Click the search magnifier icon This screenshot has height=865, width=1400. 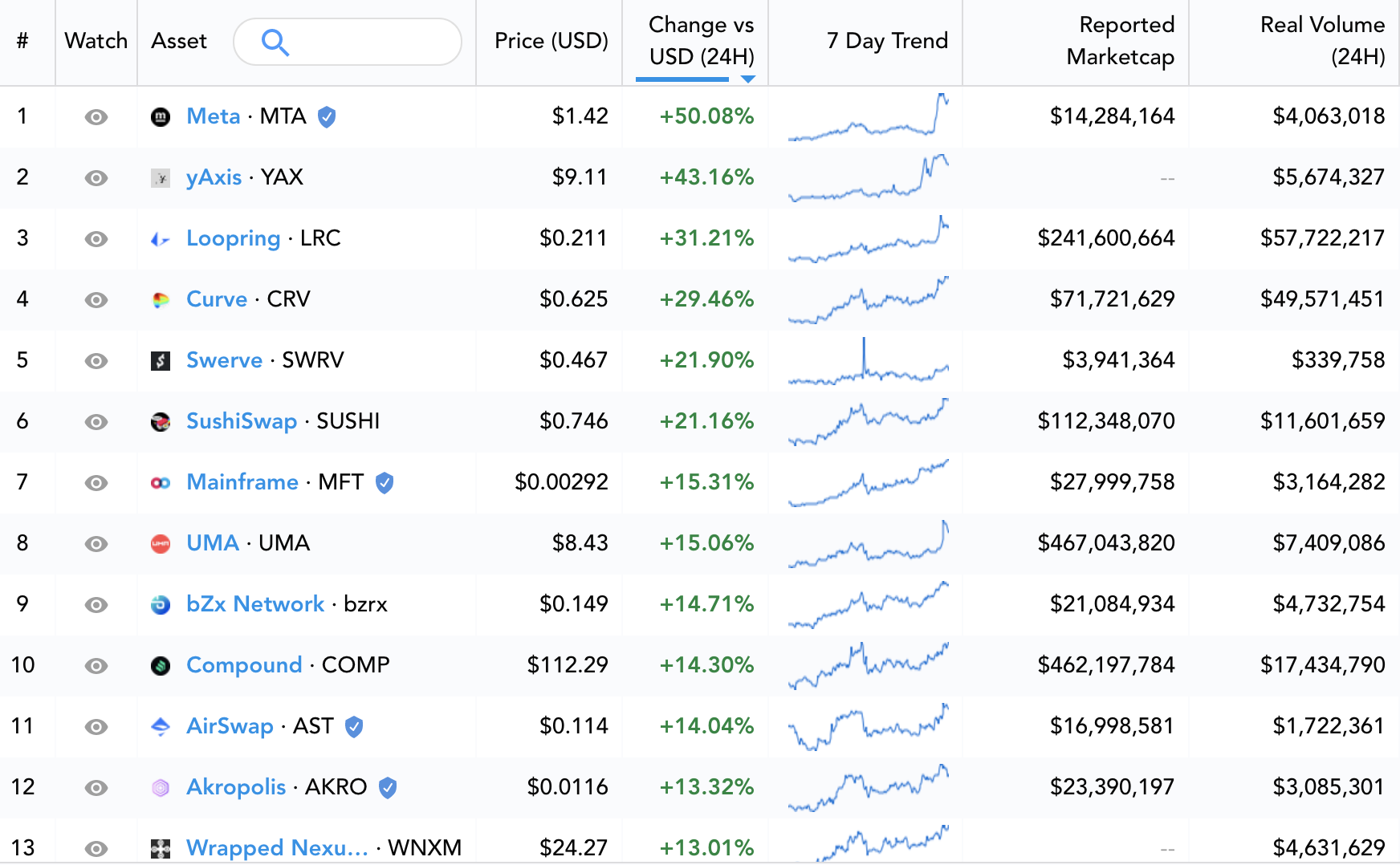[x=275, y=43]
